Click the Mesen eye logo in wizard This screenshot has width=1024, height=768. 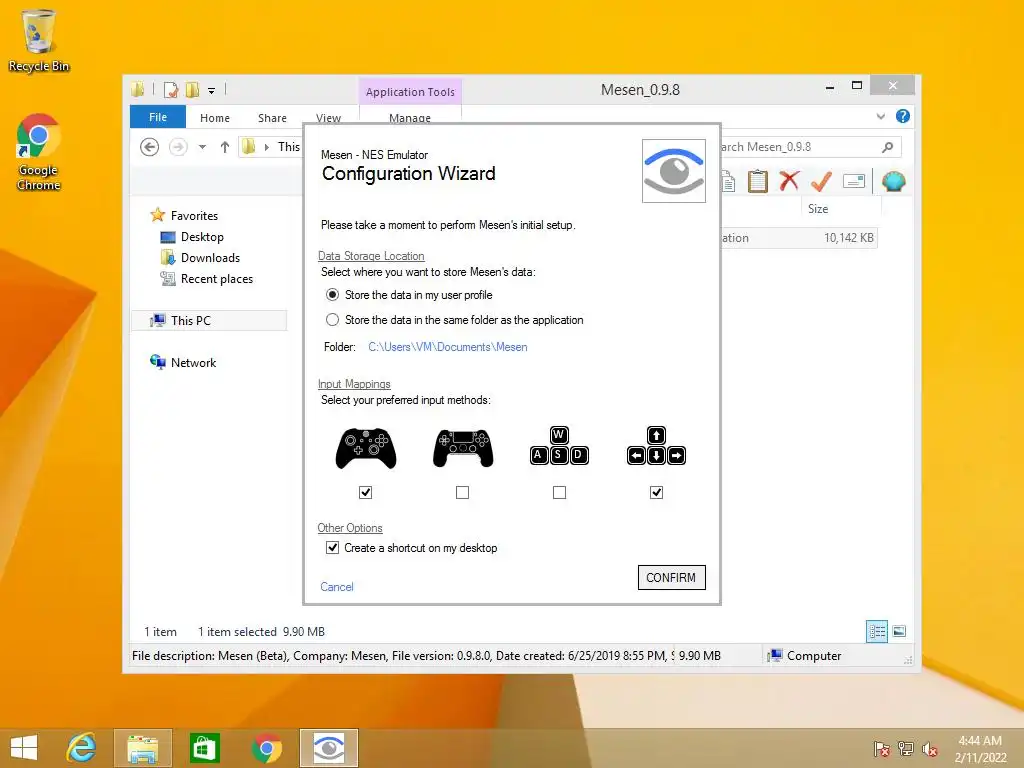point(673,170)
